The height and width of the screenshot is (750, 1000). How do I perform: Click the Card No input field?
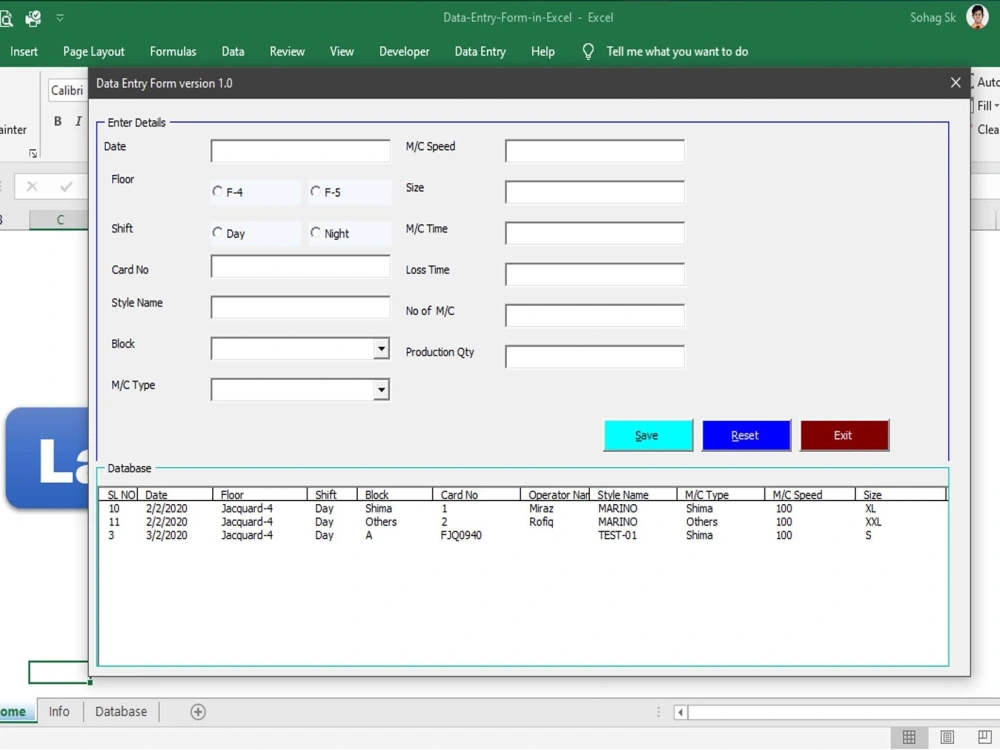[300, 267]
